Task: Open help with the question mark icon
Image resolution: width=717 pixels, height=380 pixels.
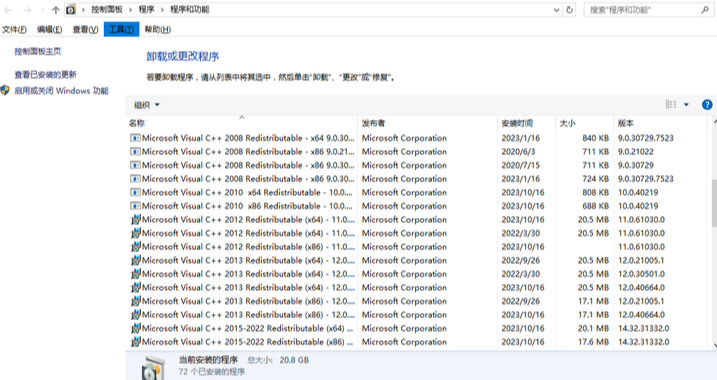Action: (x=707, y=105)
